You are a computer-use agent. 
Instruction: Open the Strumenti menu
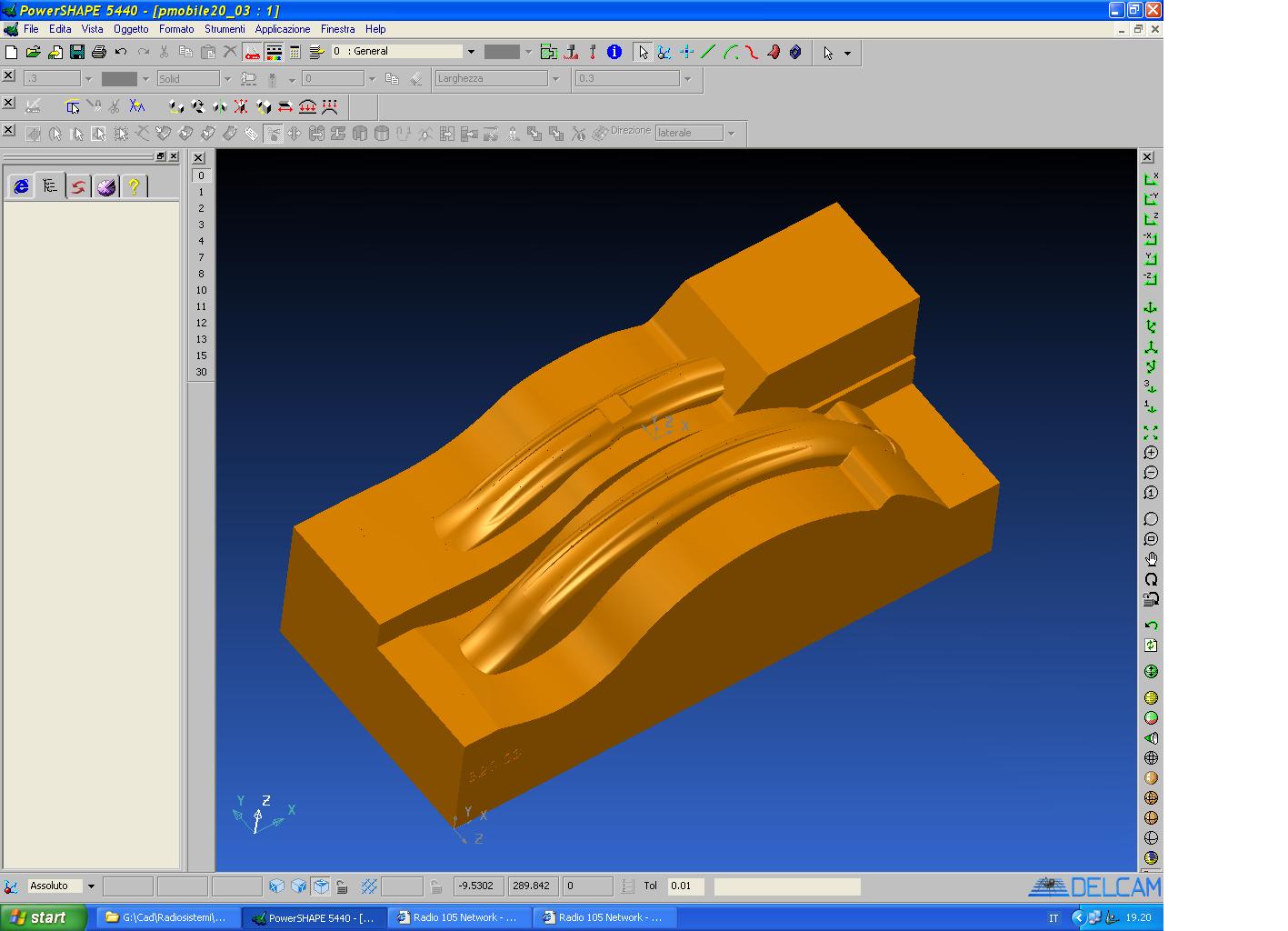point(225,29)
